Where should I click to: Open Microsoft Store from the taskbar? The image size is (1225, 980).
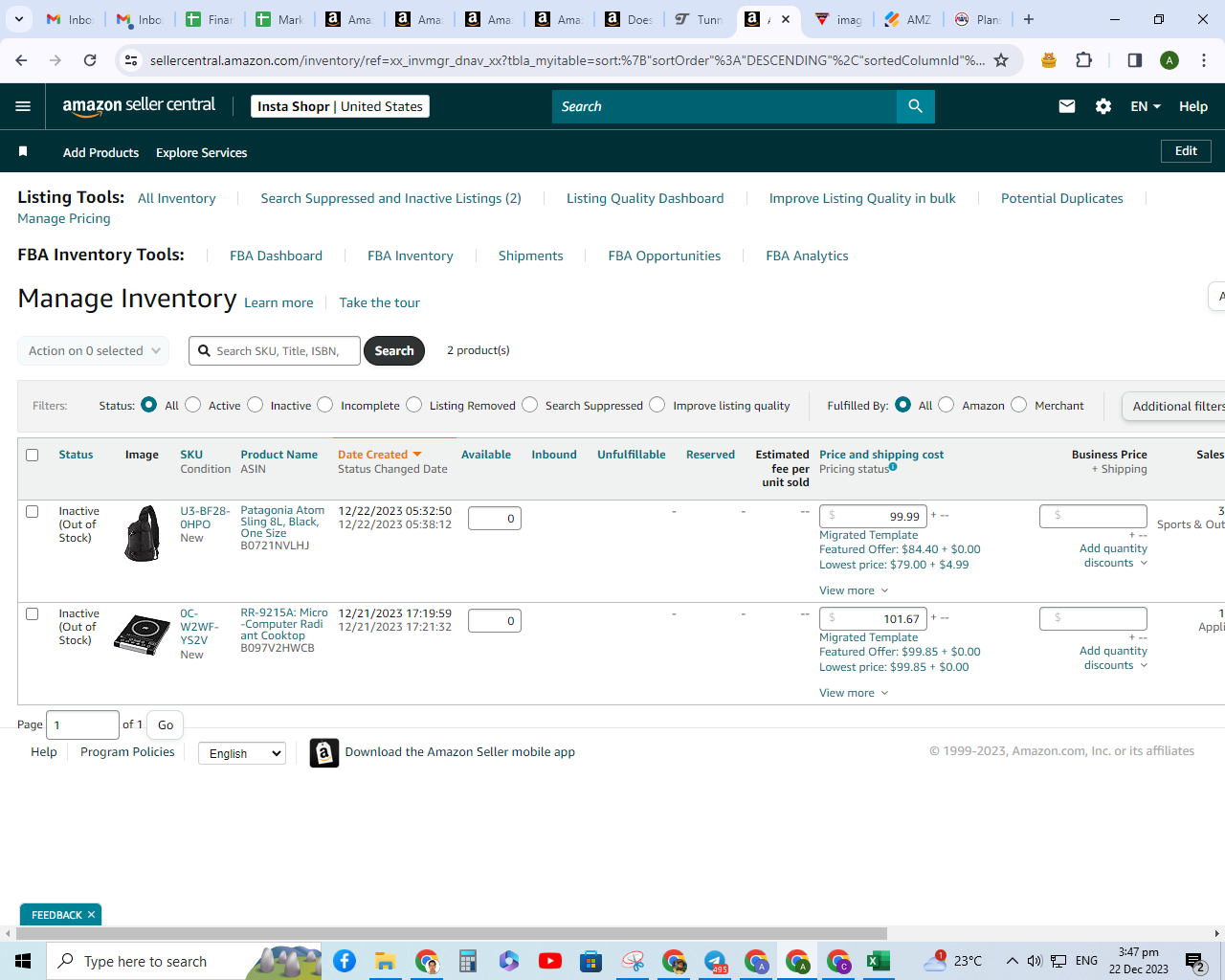coord(591,961)
